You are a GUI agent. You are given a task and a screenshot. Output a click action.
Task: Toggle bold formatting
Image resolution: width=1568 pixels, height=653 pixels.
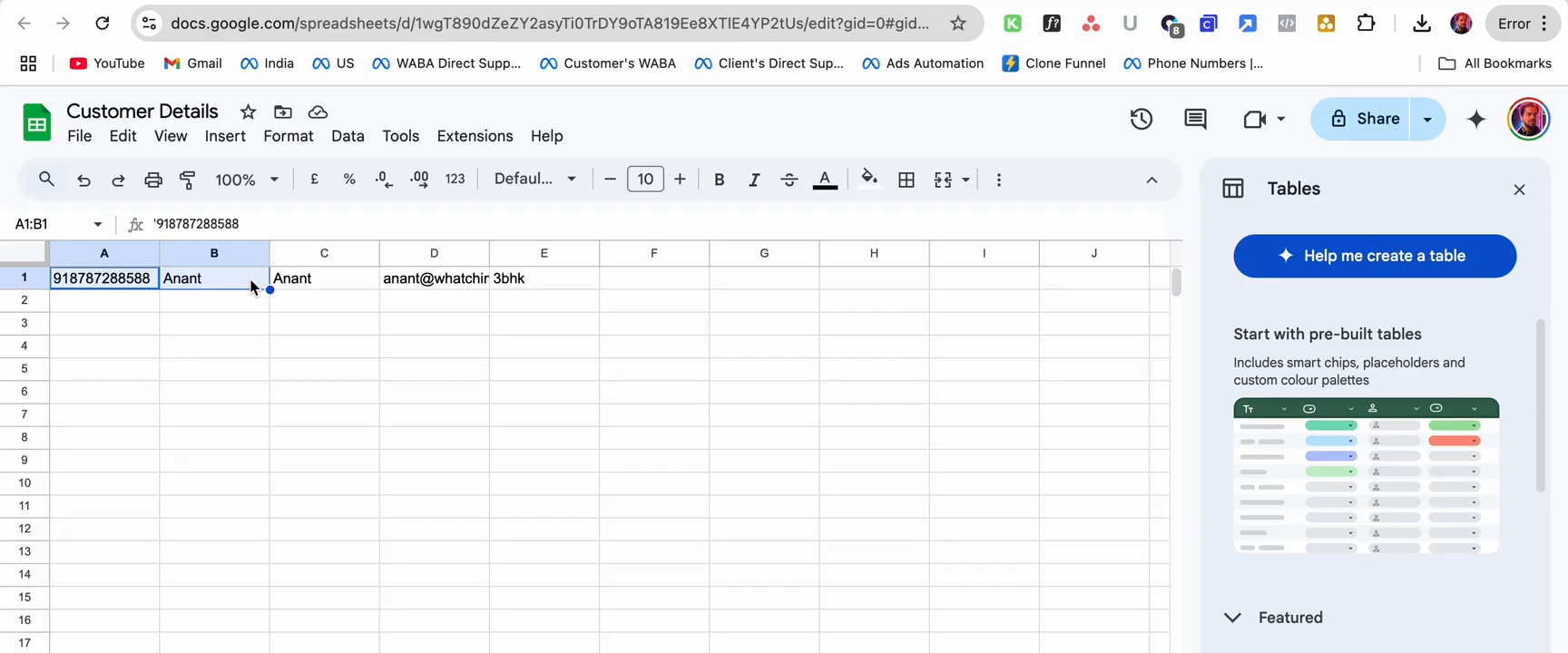[x=719, y=180]
